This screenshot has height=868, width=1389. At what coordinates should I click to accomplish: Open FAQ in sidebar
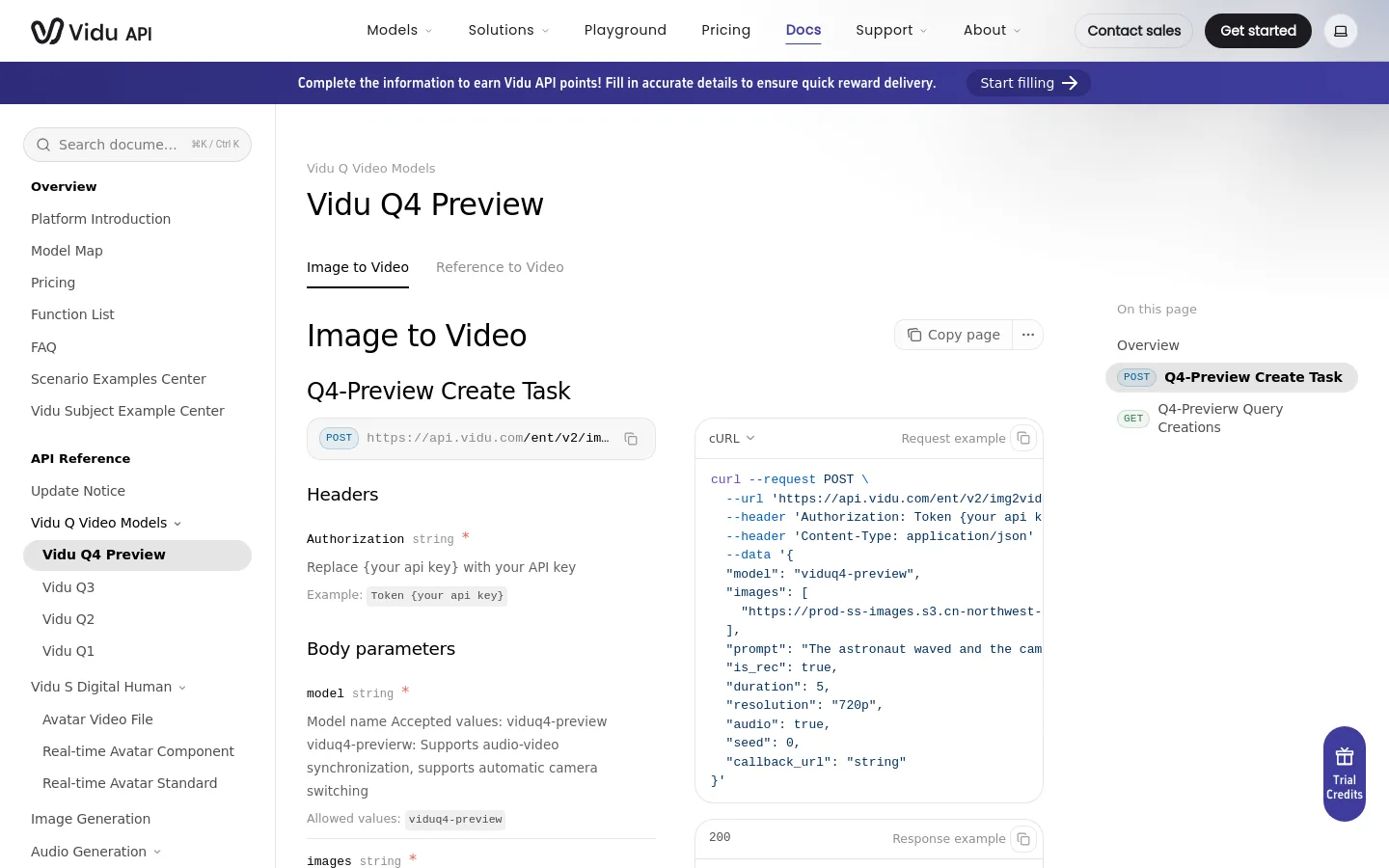click(43, 347)
